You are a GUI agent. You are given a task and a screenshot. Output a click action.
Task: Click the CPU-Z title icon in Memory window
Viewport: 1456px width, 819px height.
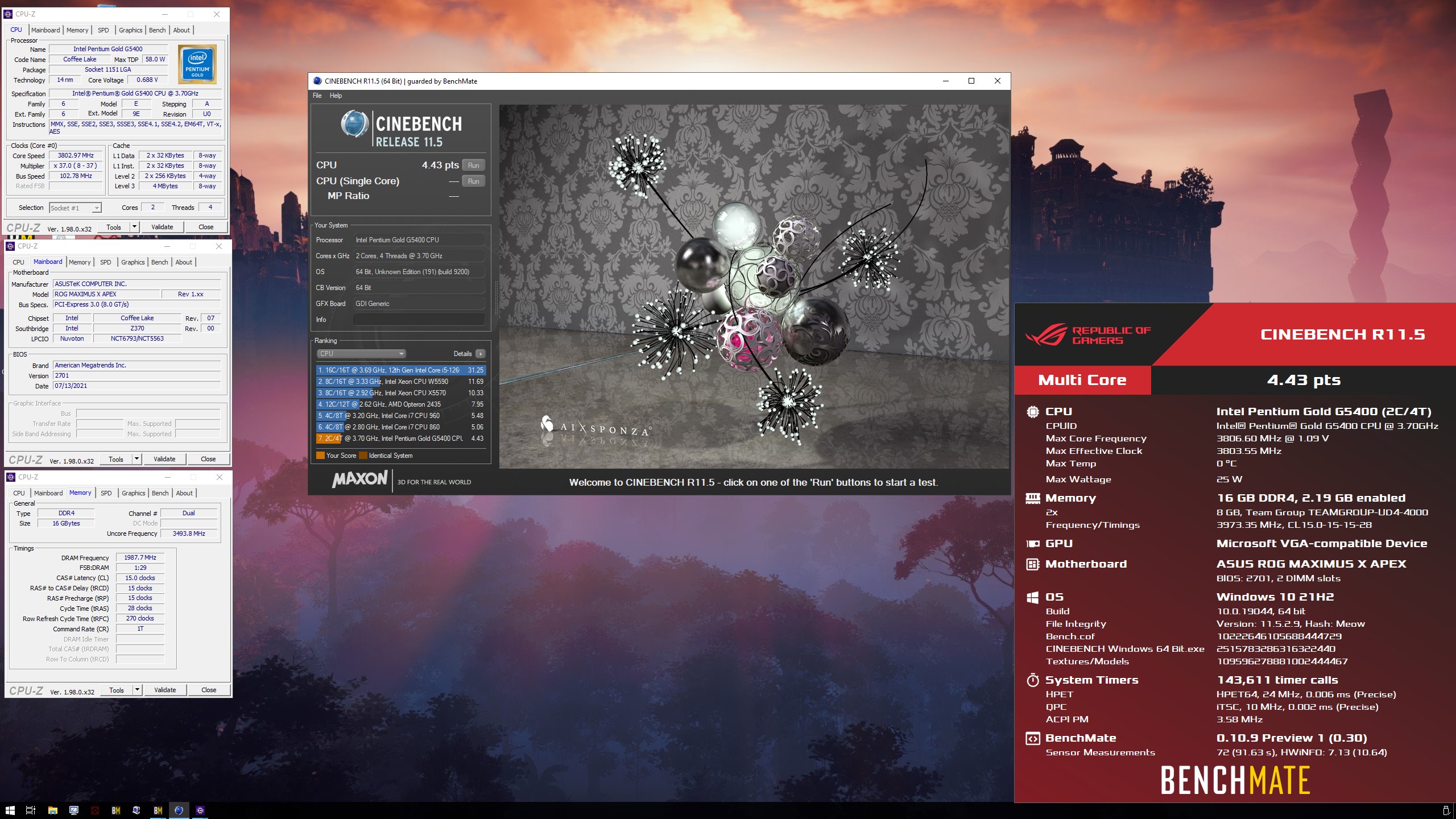pos(11,477)
